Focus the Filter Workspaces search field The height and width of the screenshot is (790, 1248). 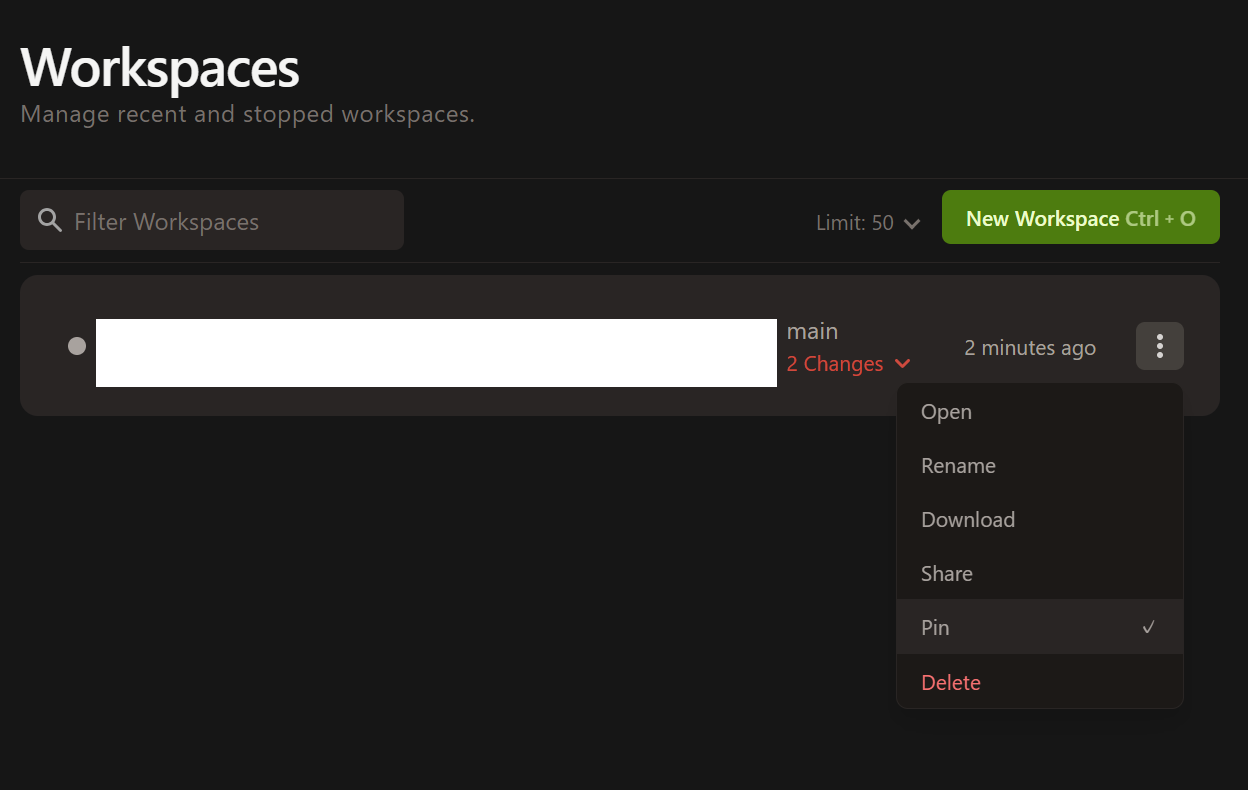212,220
